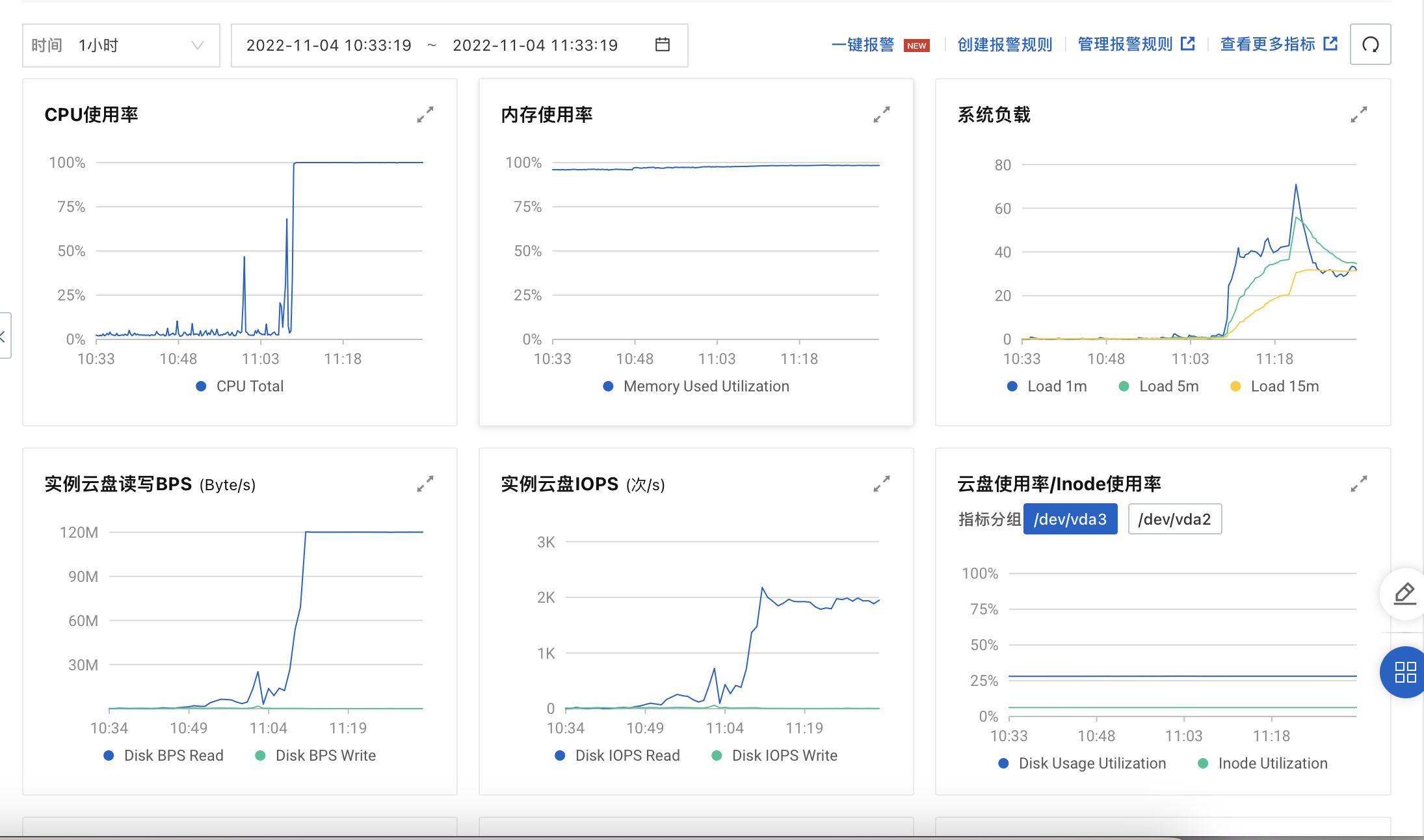Image resolution: width=1424 pixels, height=840 pixels.
Task: Click the end time 2022-11-04 11:33:19 field
Action: (535, 46)
